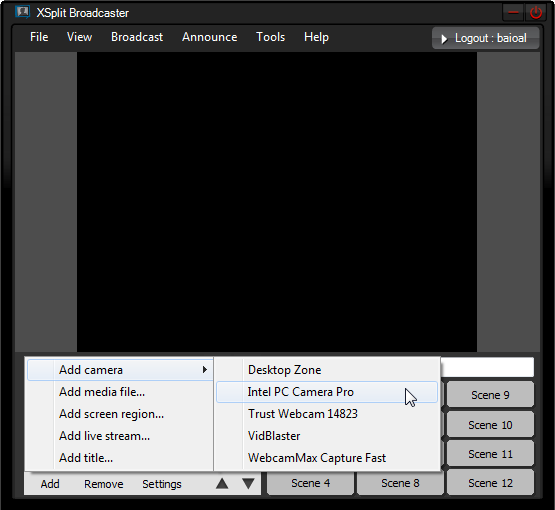Open the Tools menu

(270, 37)
